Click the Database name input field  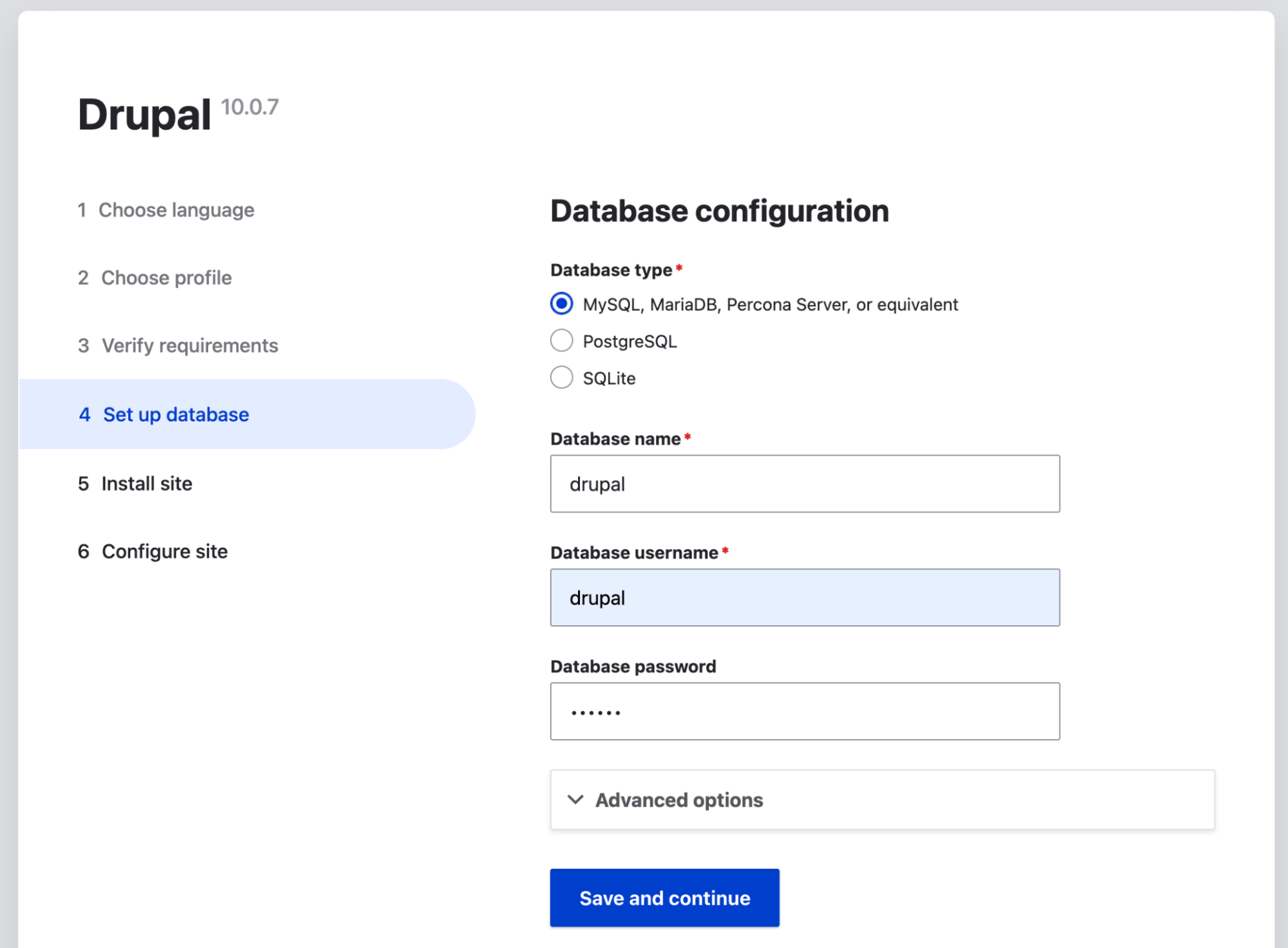click(805, 484)
